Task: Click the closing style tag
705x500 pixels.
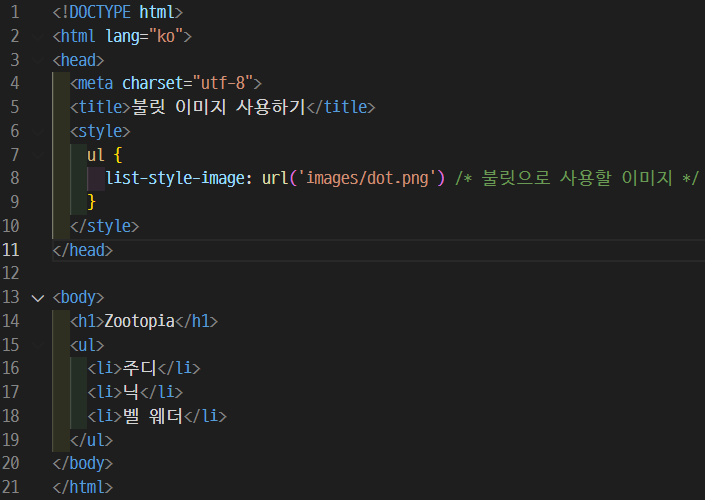Action: 105,226
